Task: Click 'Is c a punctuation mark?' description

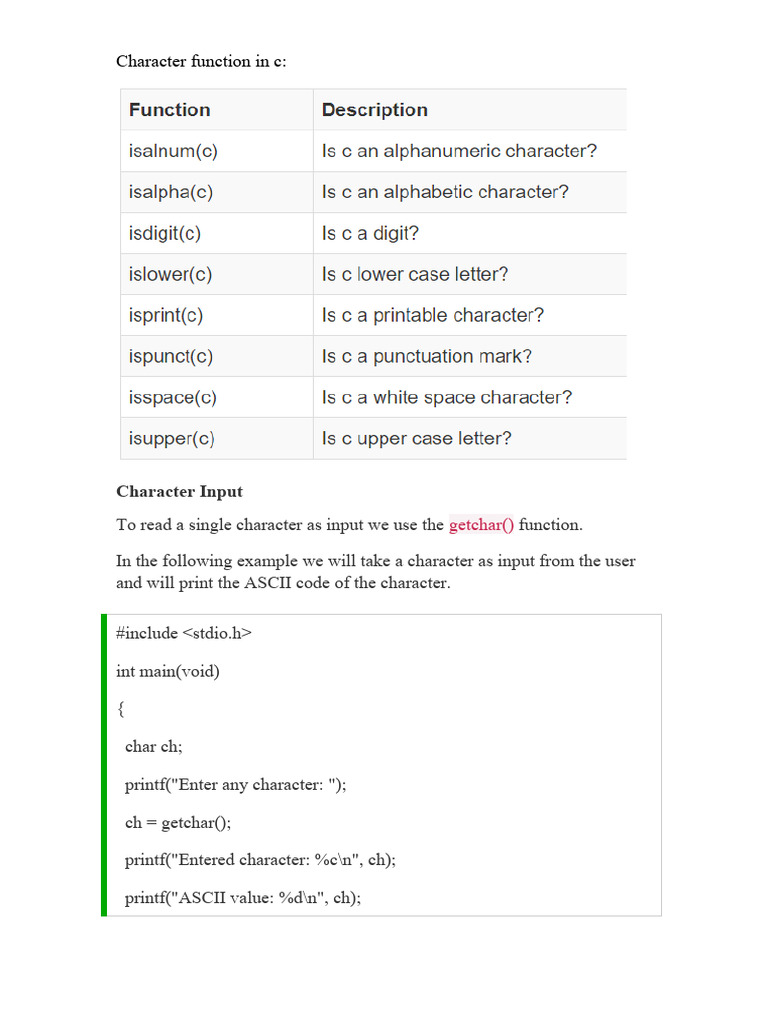Action: tap(427, 356)
